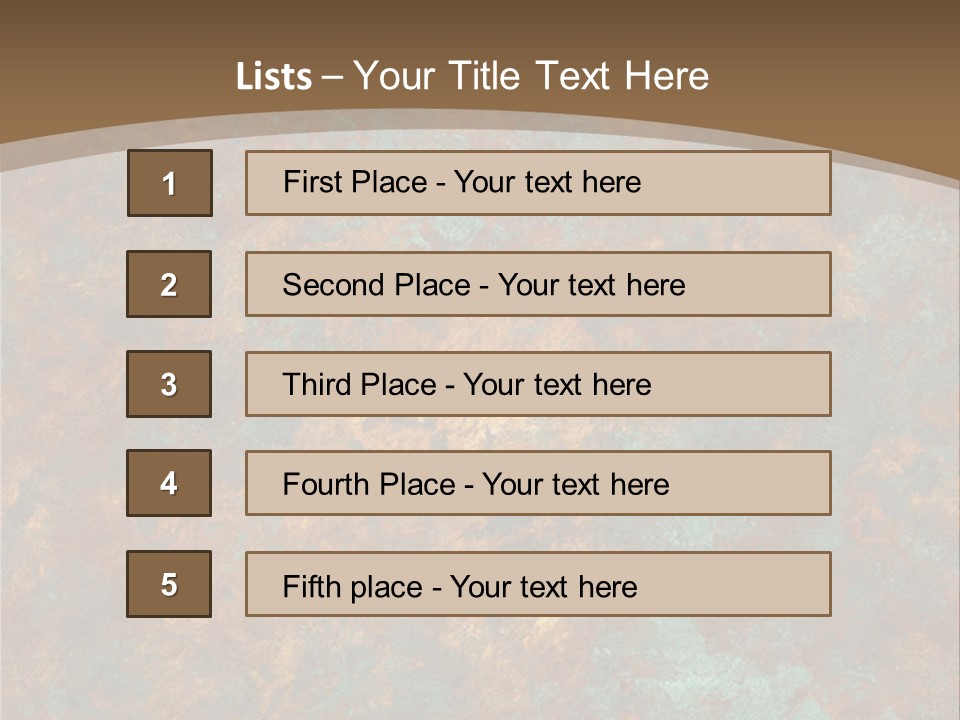Click "Your text here" in the First Place row
Image resolution: width=960 pixels, height=720 pixels.
547,182
